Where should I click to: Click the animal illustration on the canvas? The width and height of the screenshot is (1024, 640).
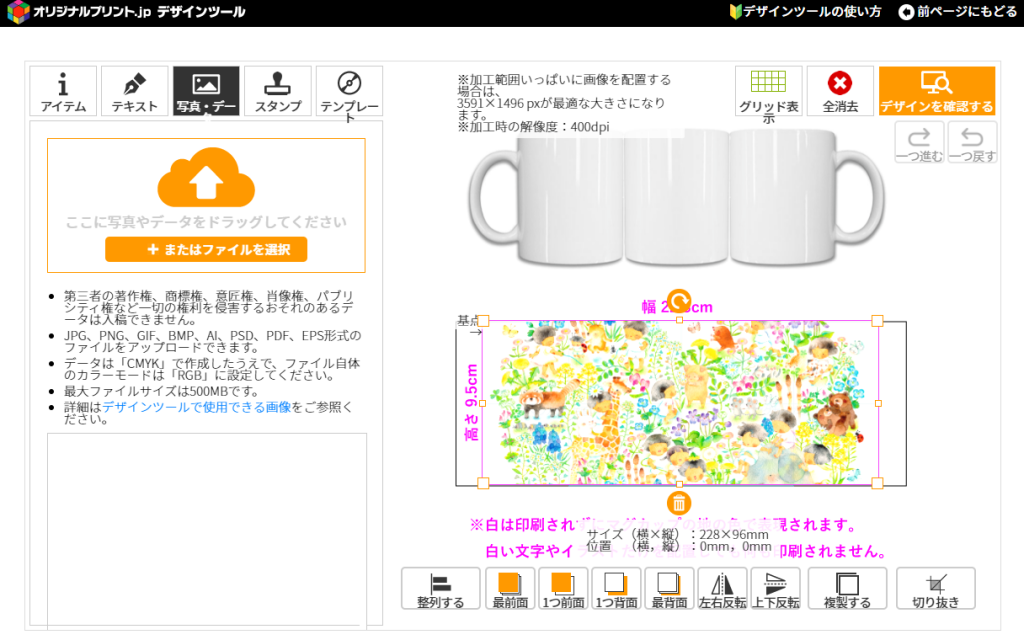point(680,403)
